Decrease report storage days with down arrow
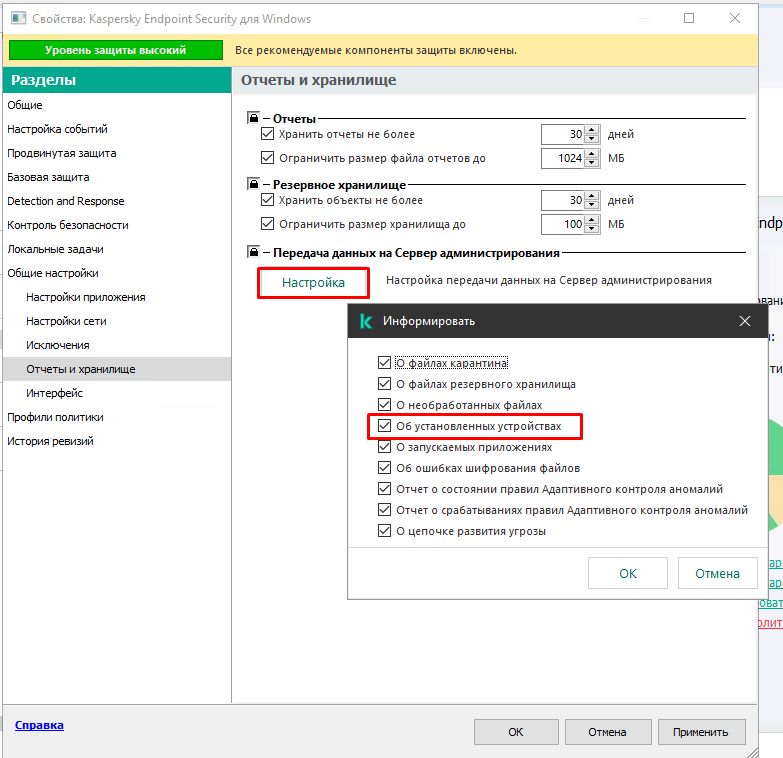Screen dimensions: 783x758 point(592,138)
